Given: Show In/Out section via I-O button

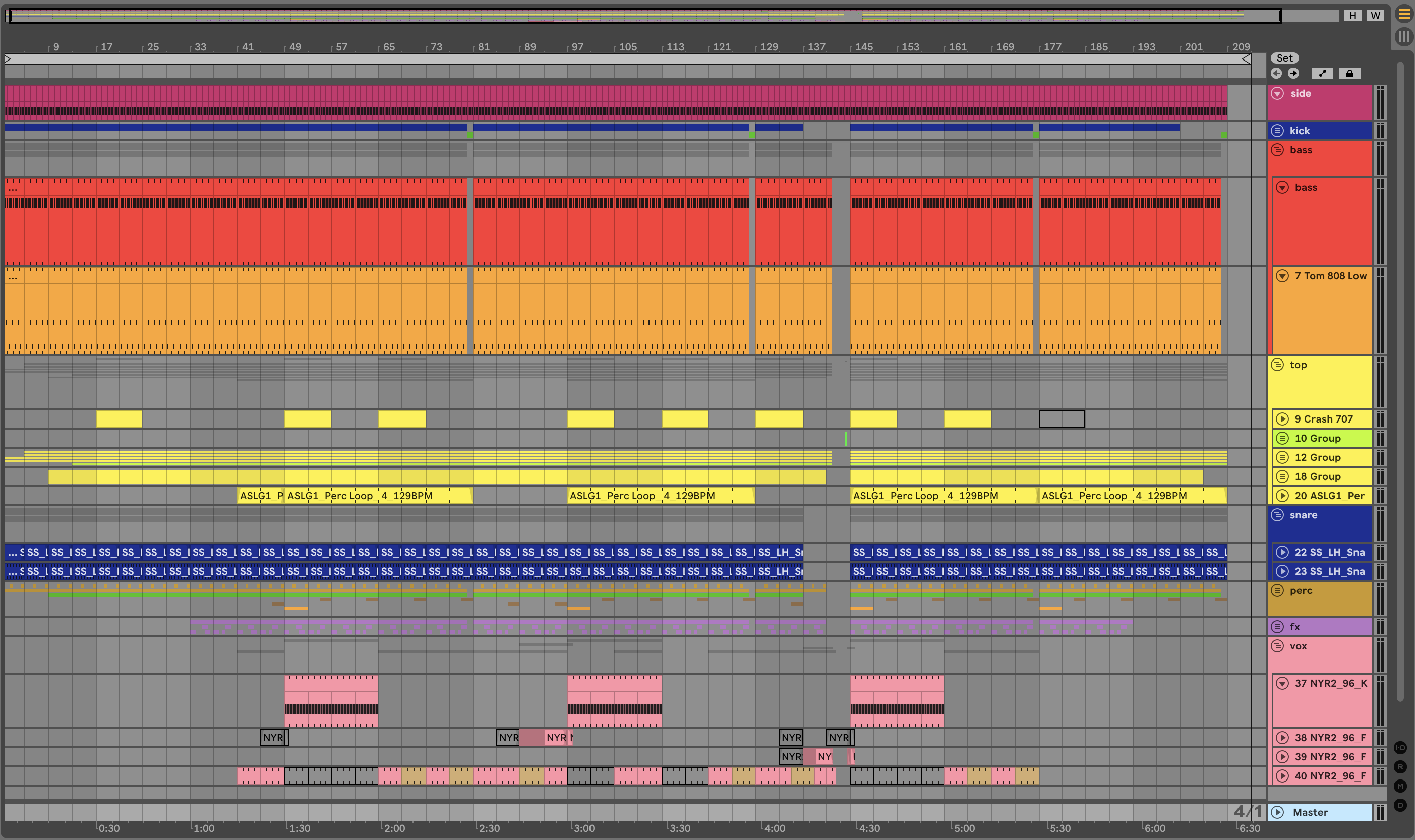Looking at the screenshot, I should pos(1400,748).
